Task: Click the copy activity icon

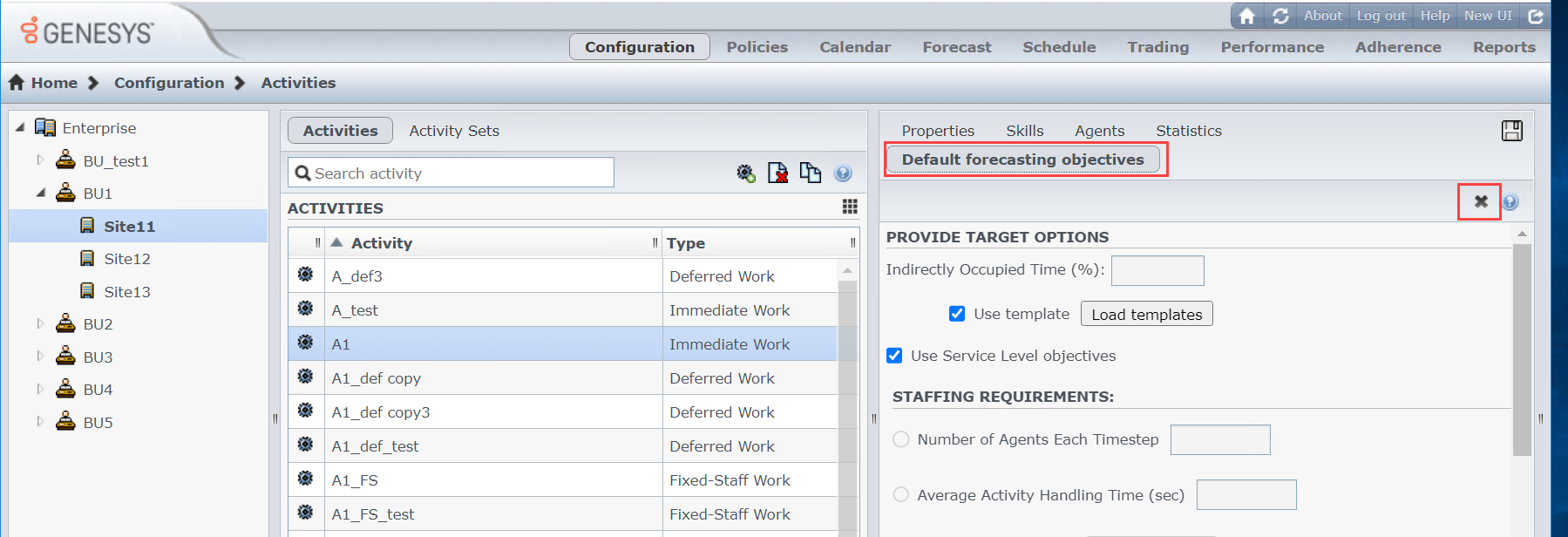Action: (x=811, y=173)
